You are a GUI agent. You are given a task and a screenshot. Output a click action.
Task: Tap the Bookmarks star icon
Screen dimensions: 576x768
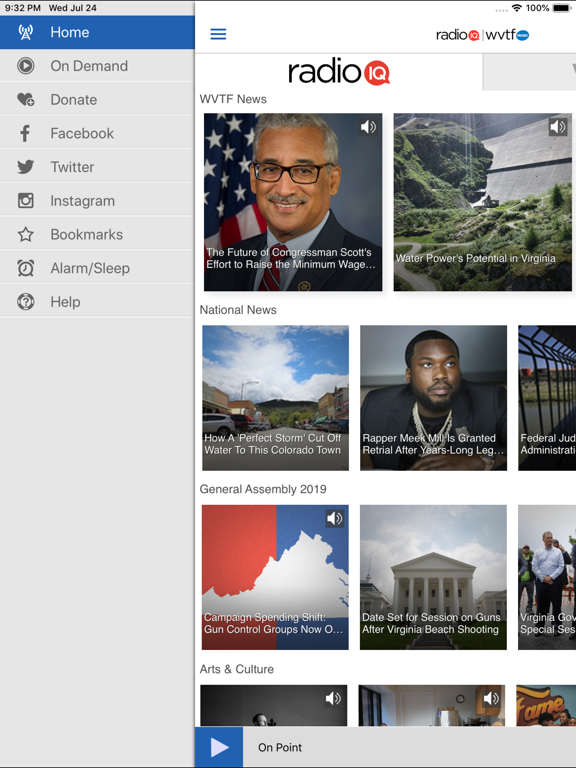(25, 235)
